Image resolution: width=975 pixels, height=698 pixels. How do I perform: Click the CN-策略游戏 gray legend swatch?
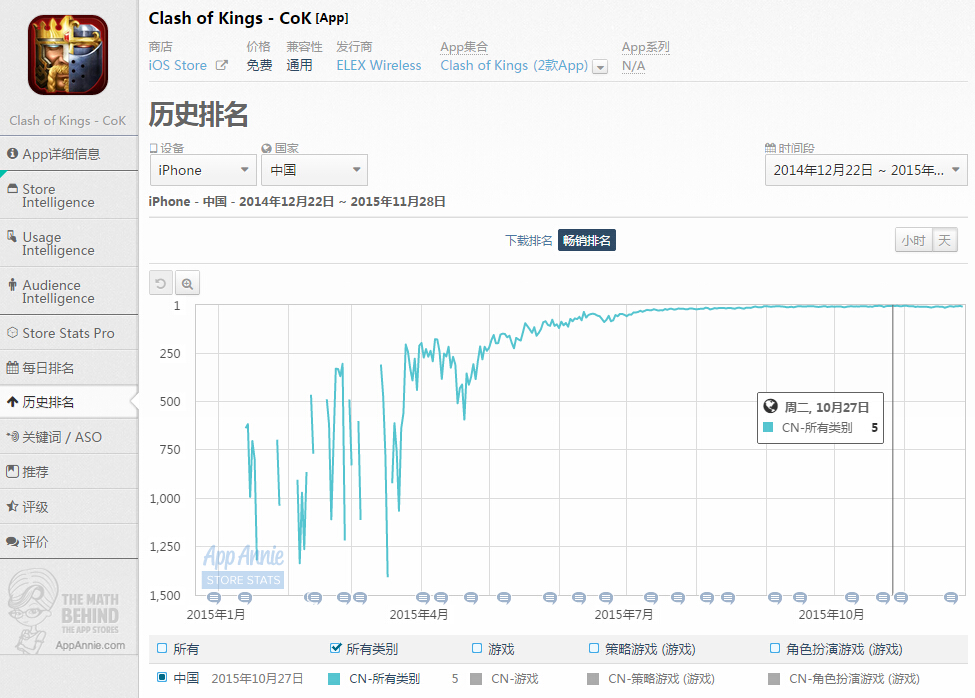pyautogui.click(x=593, y=679)
